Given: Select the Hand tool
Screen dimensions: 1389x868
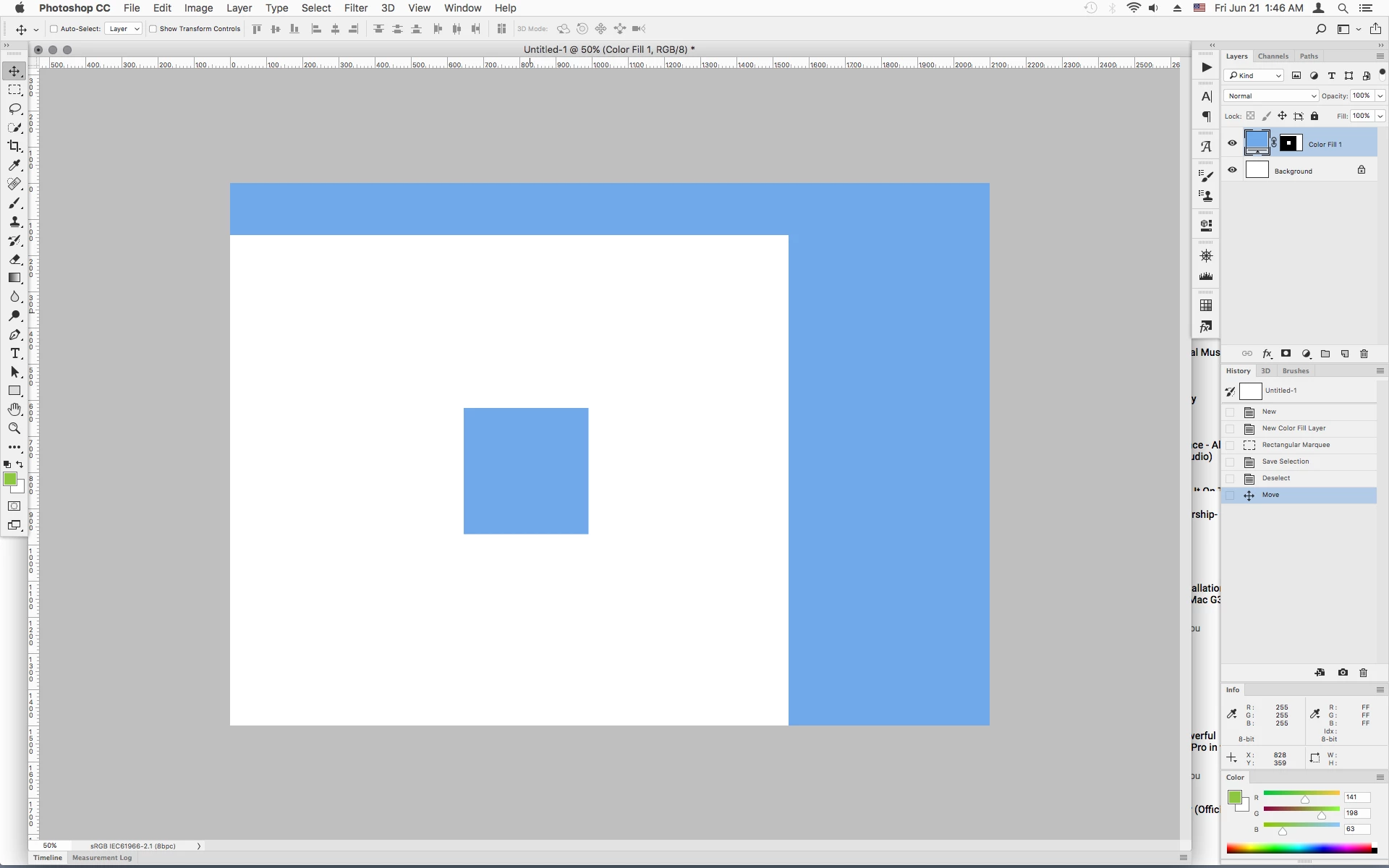Looking at the screenshot, I should click(14, 409).
